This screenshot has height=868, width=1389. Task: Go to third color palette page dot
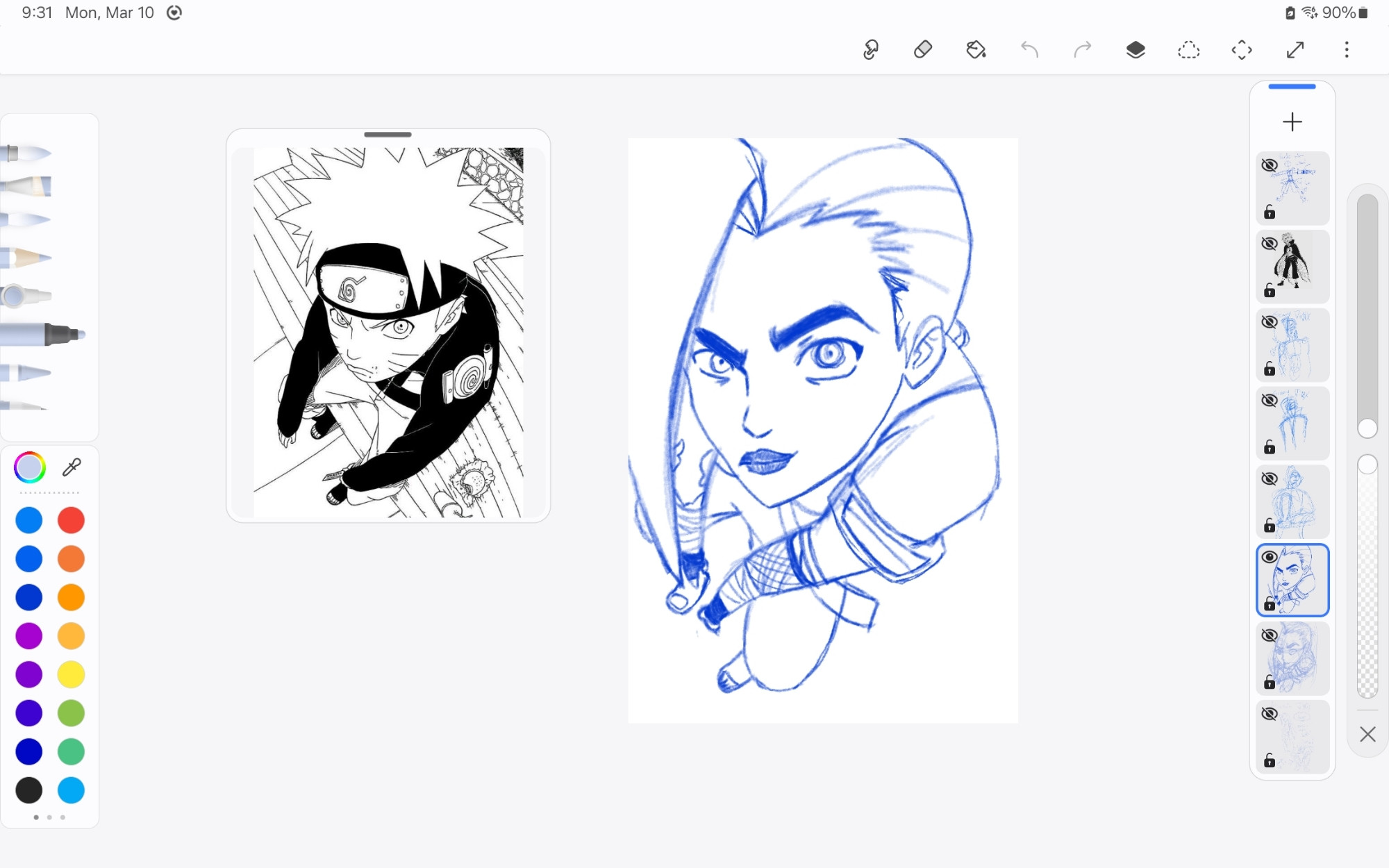pyautogui.click(x=63, y=817)
